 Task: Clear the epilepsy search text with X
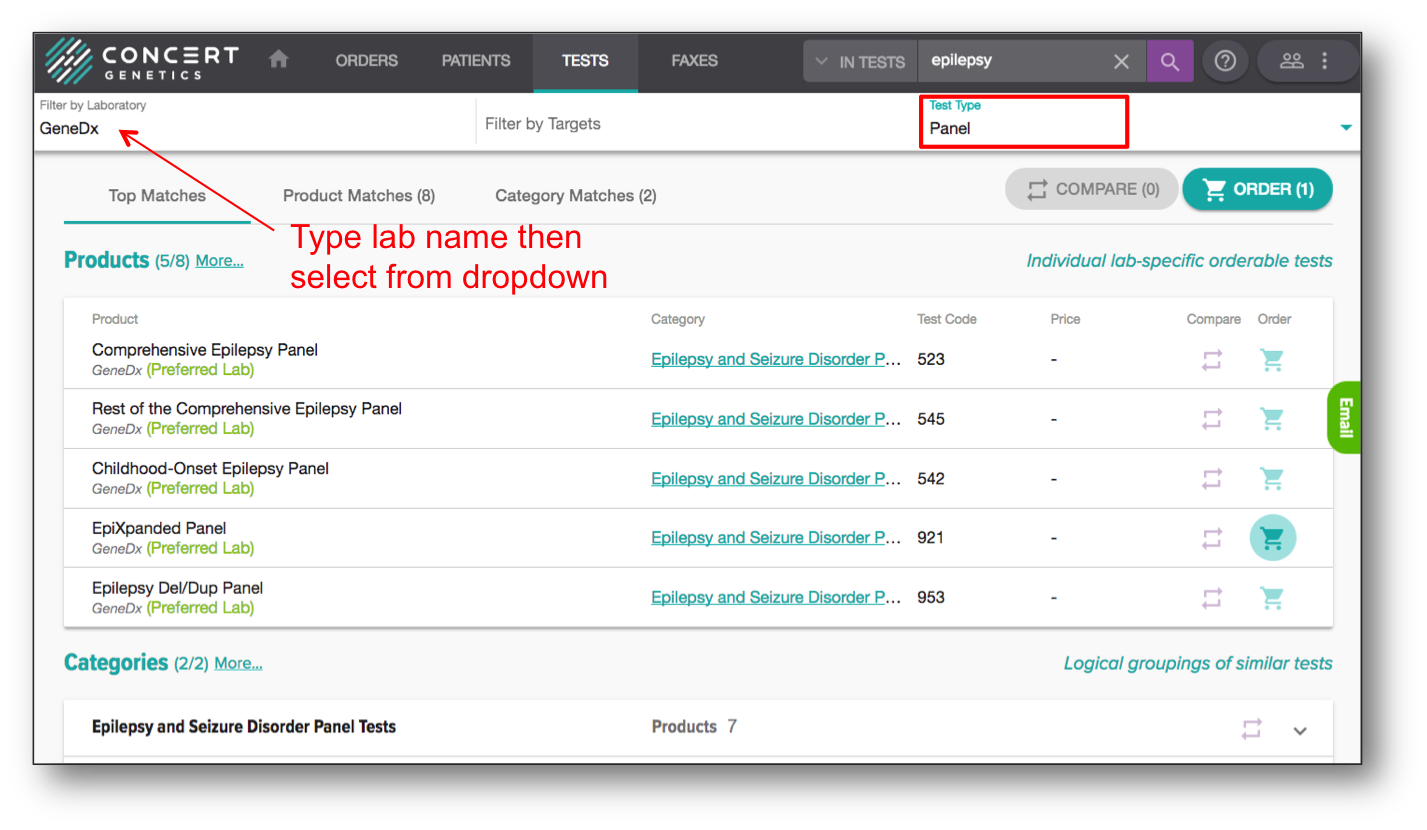click(1121, 62)
